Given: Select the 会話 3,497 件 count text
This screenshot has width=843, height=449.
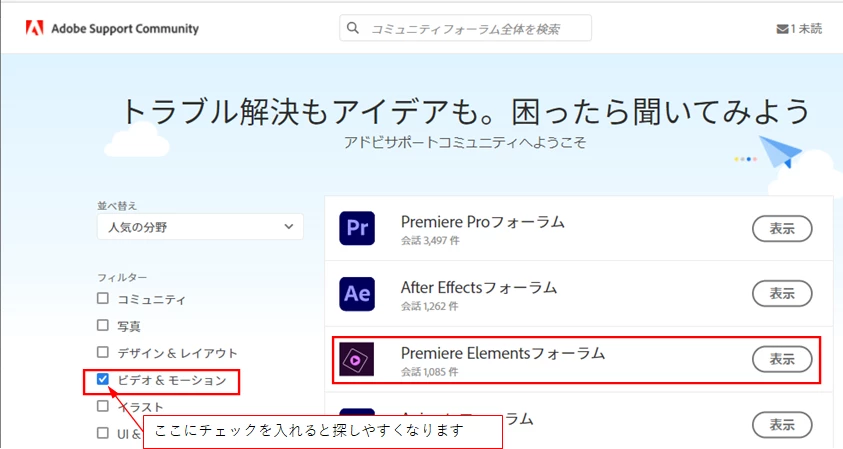Looking at the screenshot, I should [430, 241].
